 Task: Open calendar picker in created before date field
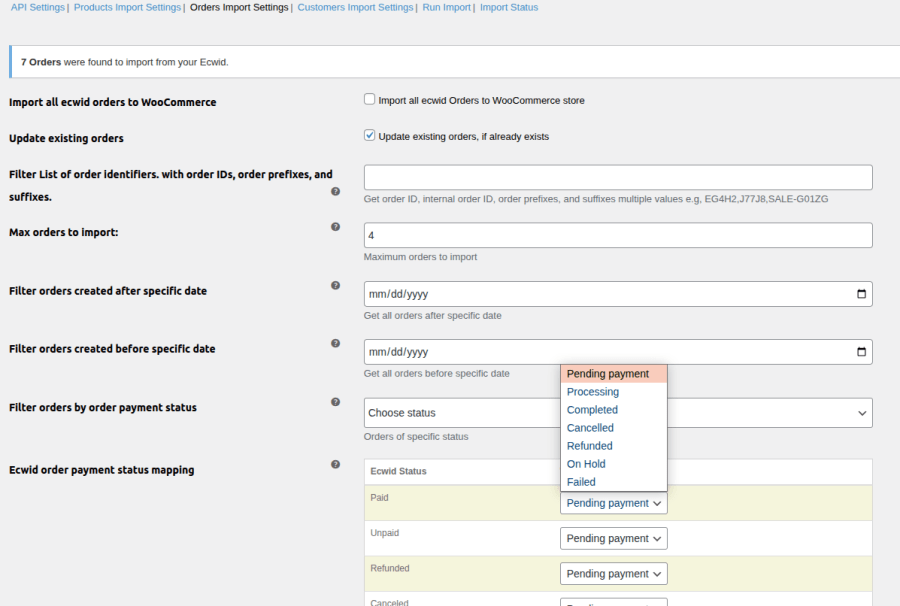point(861,352)
